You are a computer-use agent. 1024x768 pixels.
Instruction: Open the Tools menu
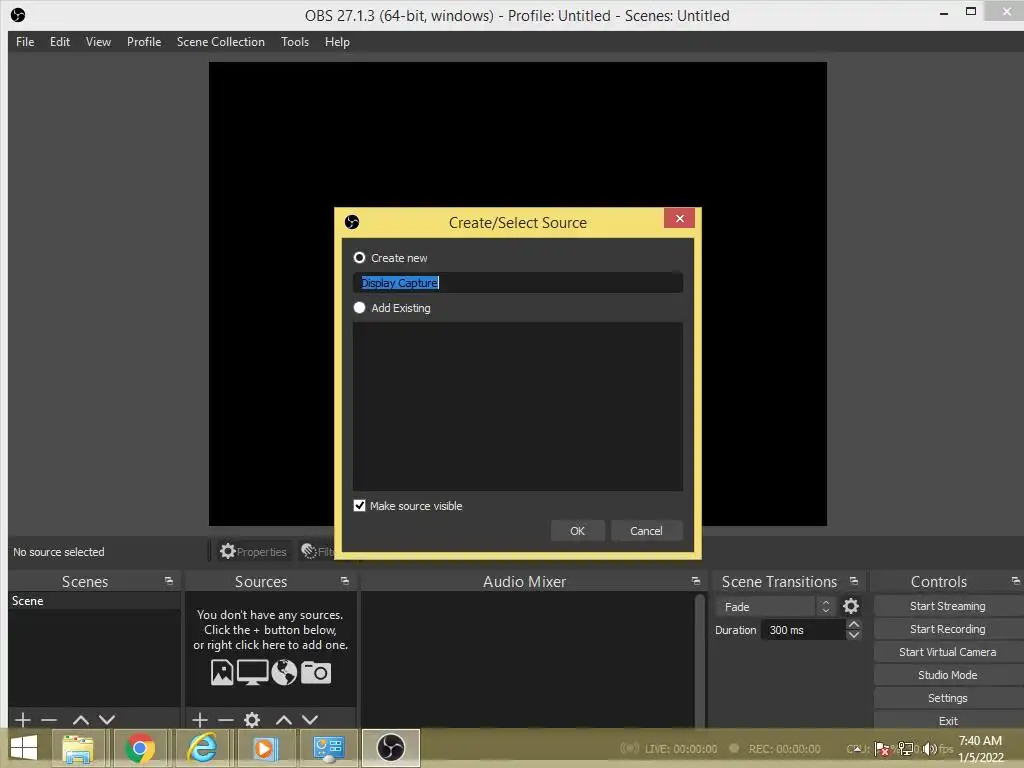[x=295, y=42]
